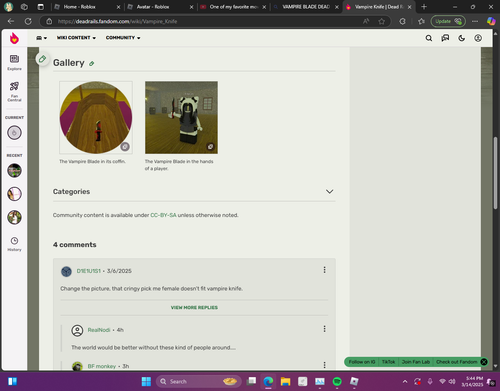This screenshot has height=391, width=500.
Task: Open the COMMUNITY dropdown menu
Action: tap(123, 38)
